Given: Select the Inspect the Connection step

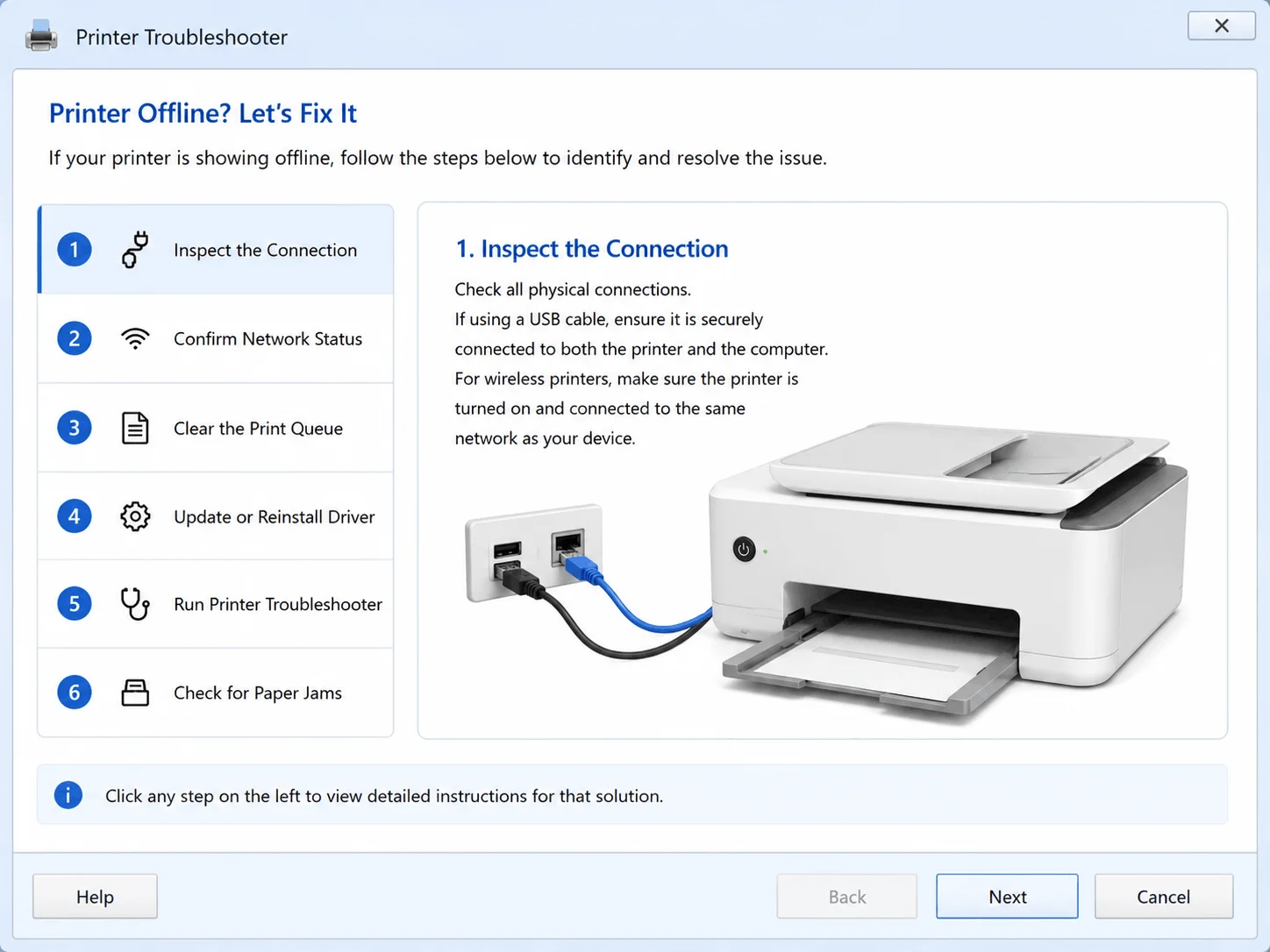Looking at the screenshot, I should 216,250.
